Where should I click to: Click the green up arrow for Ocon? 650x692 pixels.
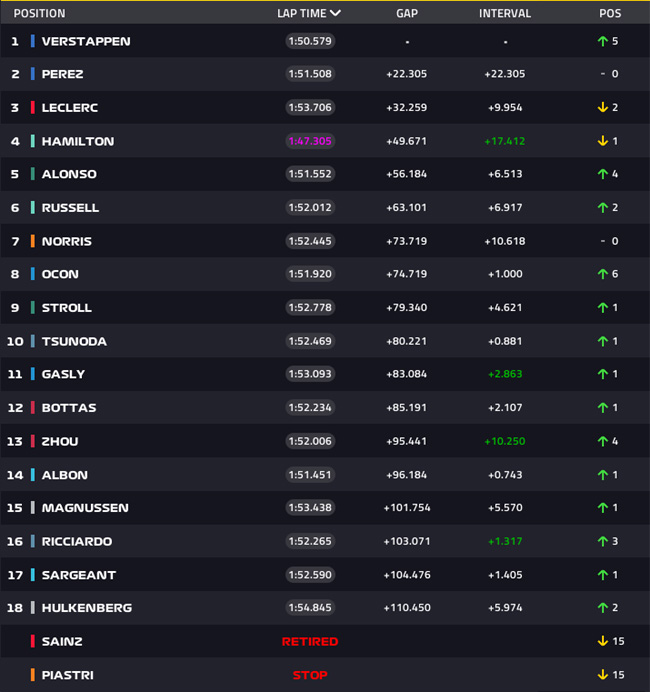[x=602, y=274]
